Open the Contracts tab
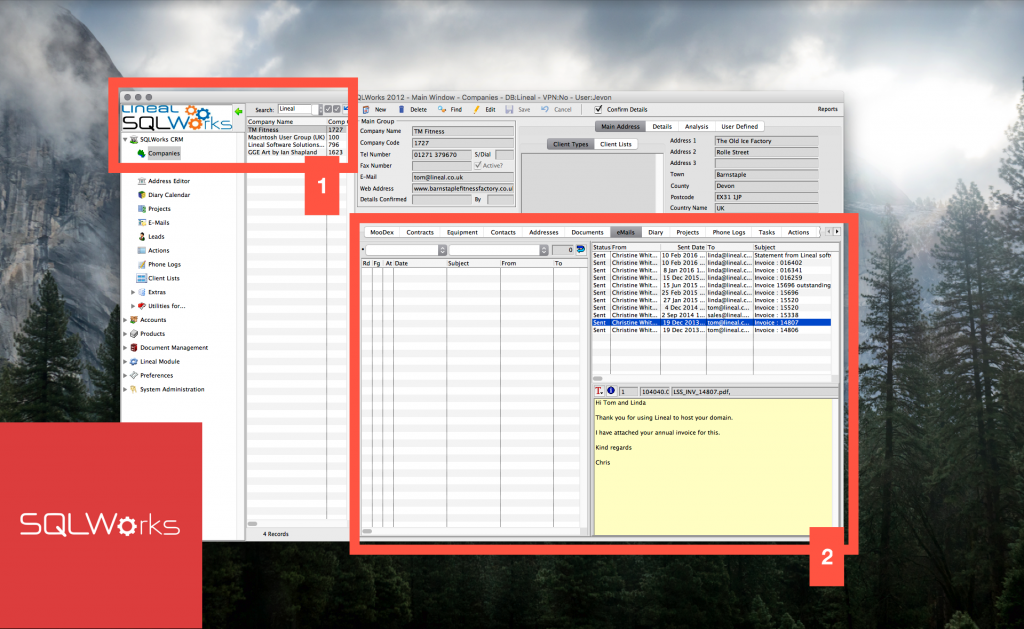The width and height of the screenshot is (1024, 629). [x=421, y=232]
